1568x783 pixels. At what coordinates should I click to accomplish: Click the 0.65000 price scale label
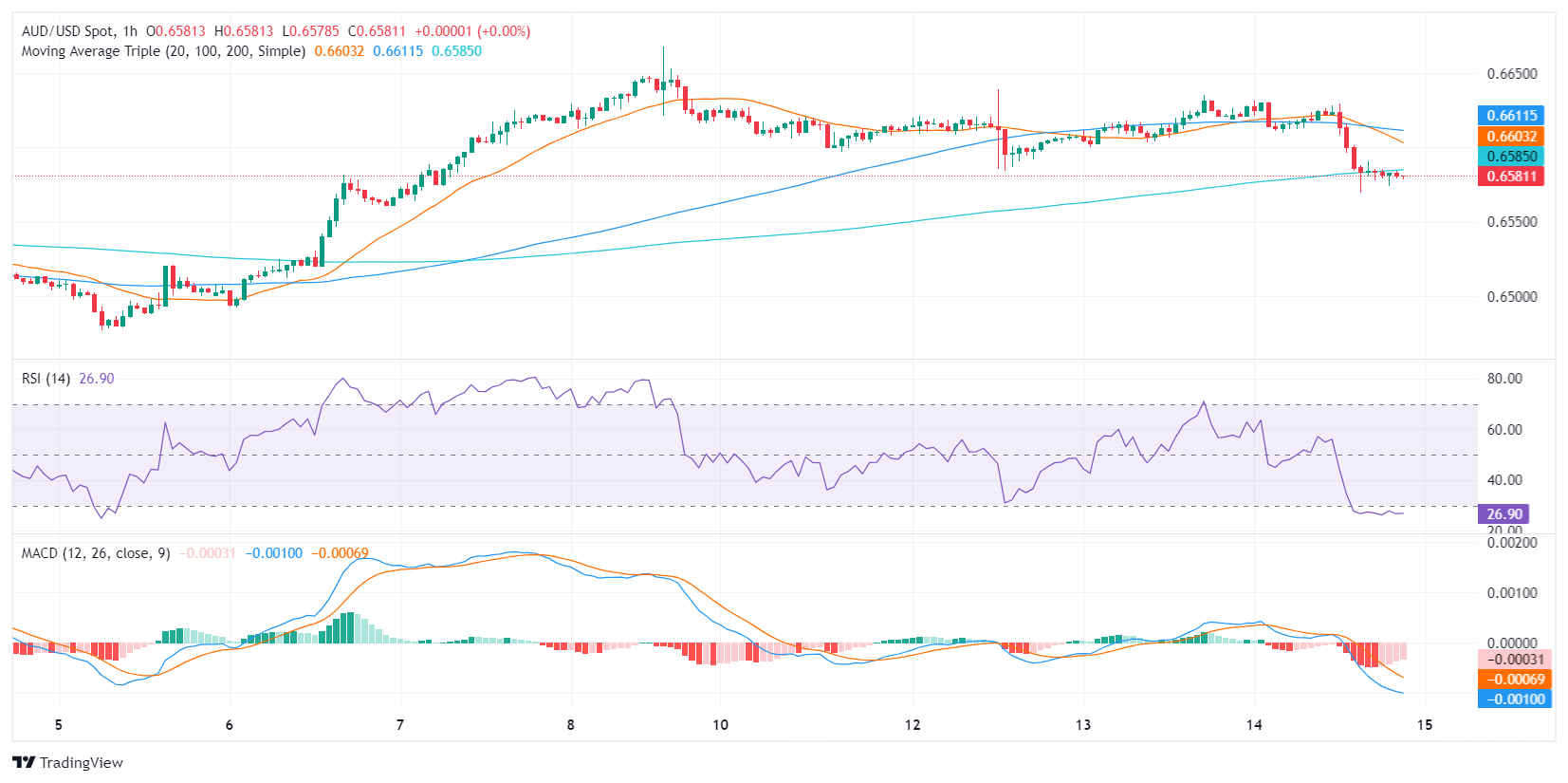pos(1511,297)
